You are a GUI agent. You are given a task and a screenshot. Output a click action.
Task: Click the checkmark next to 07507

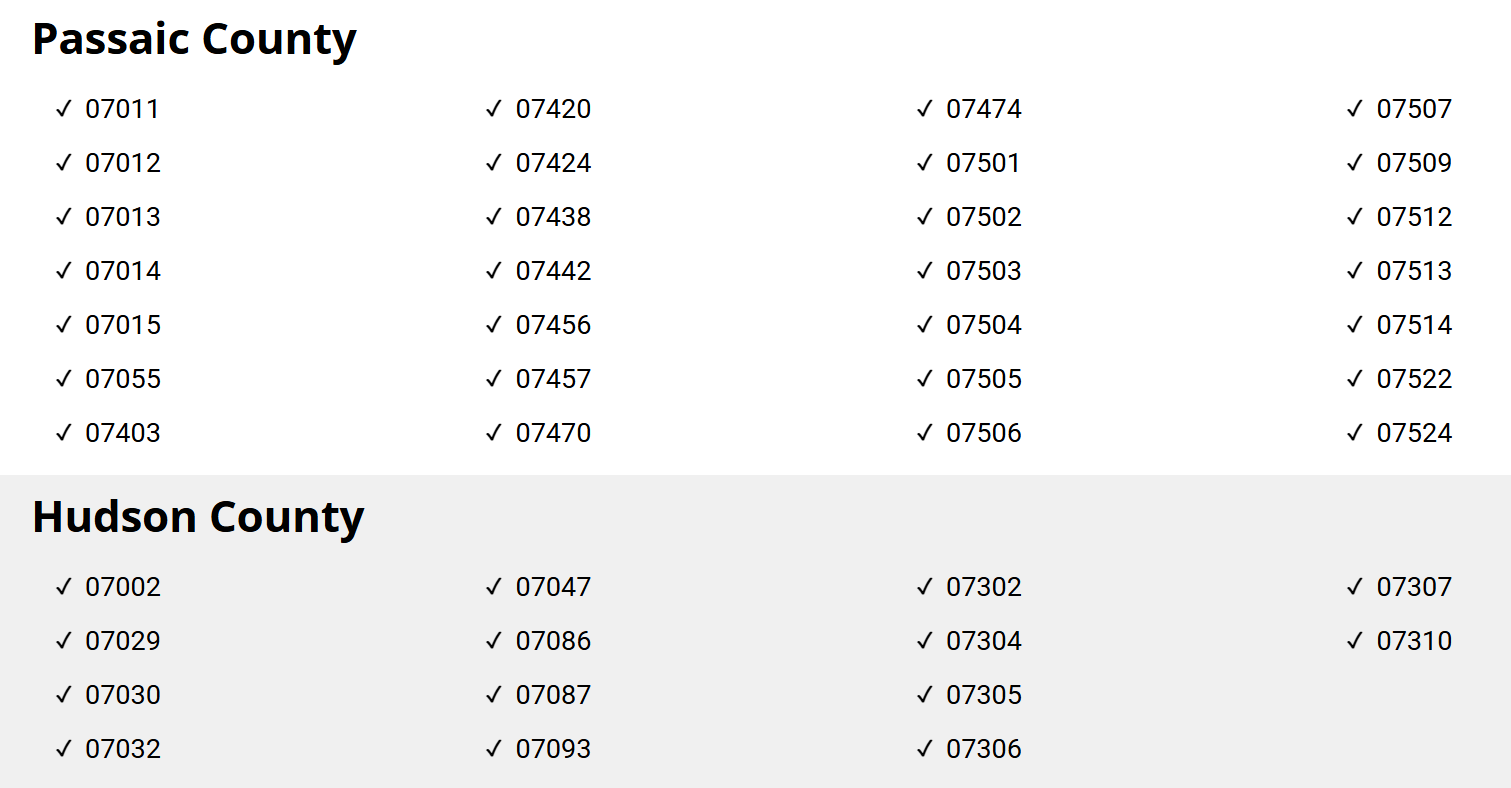tap(1355, 109)
